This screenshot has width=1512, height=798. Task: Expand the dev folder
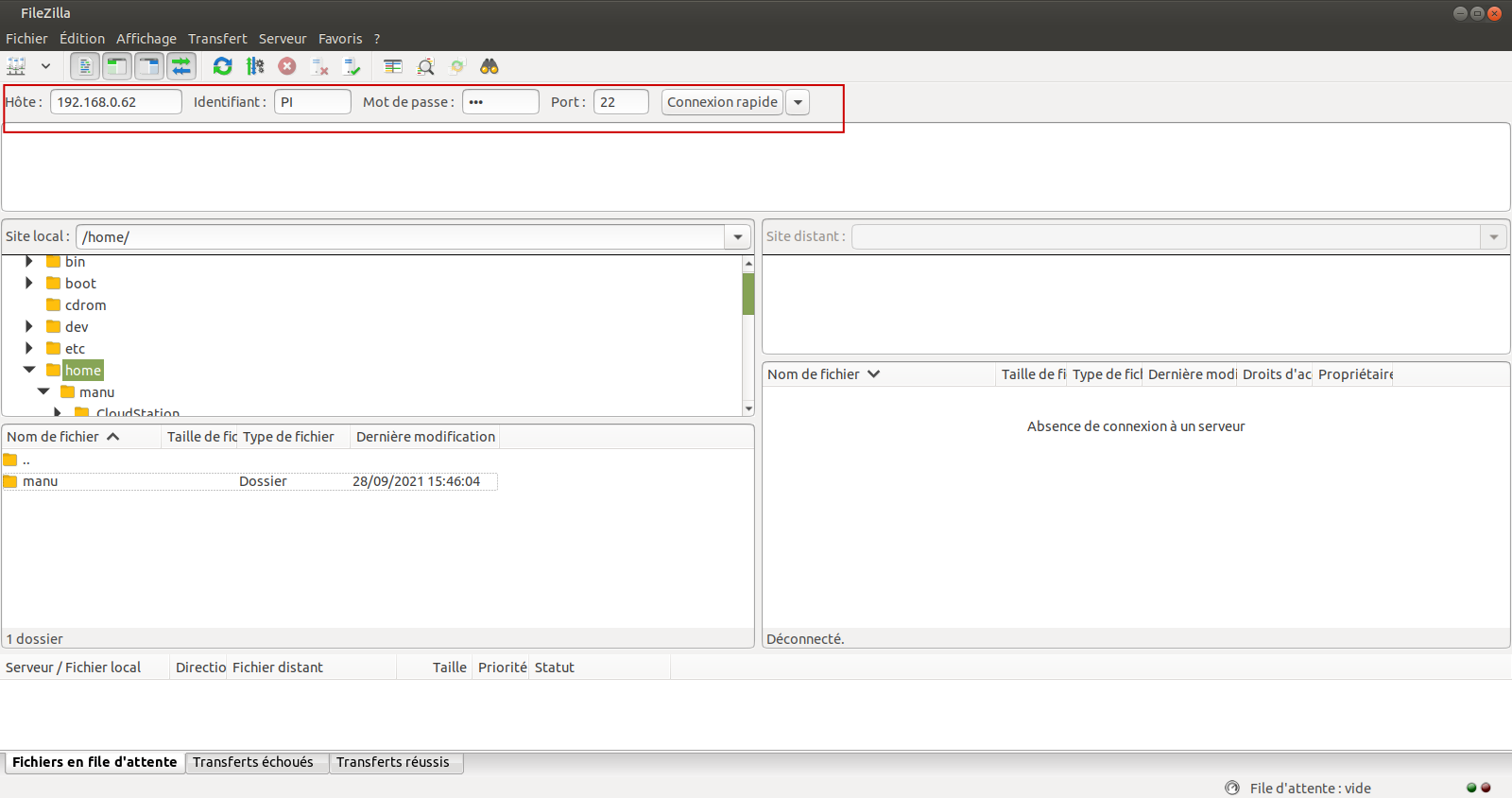28,326
